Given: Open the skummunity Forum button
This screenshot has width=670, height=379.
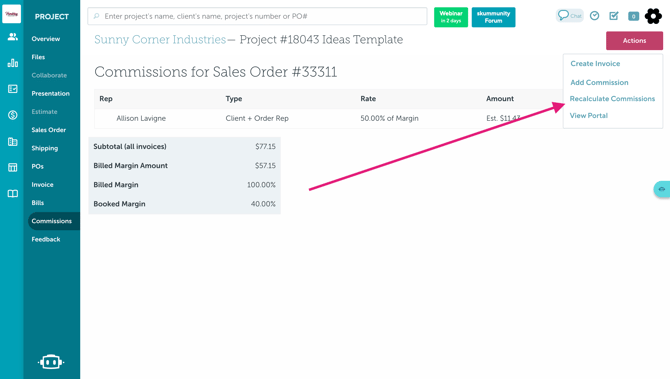Looking at the screenshot, I should (494, 17).
